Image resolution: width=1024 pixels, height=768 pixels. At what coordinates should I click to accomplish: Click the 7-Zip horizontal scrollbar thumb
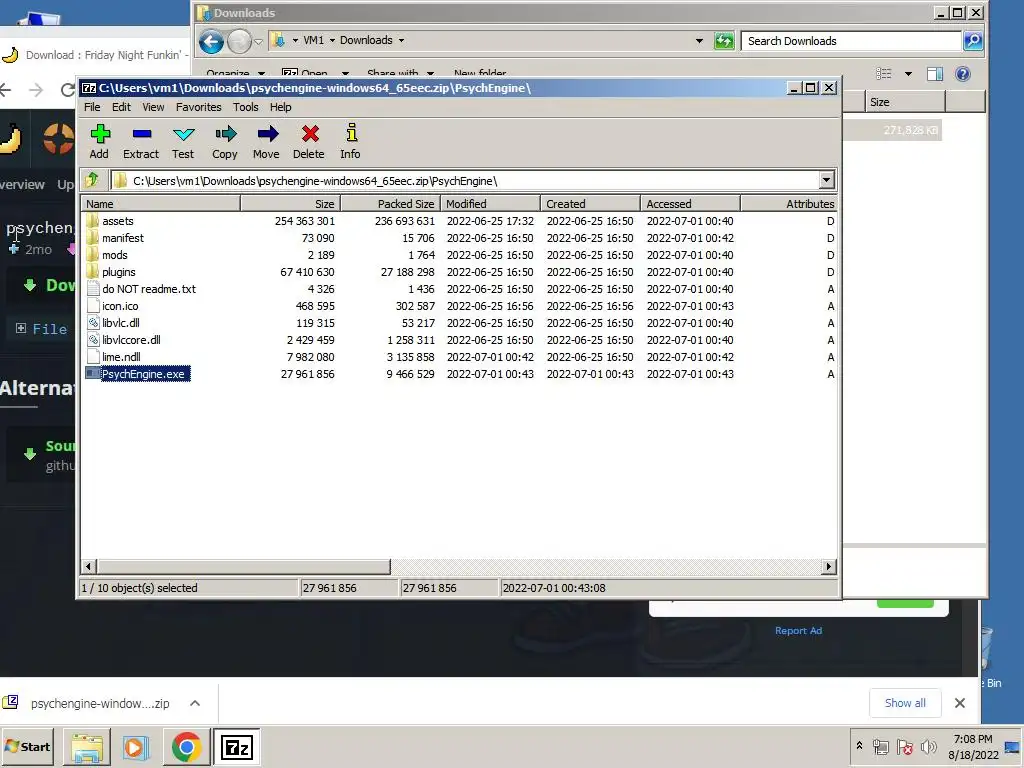coord(243,566)
